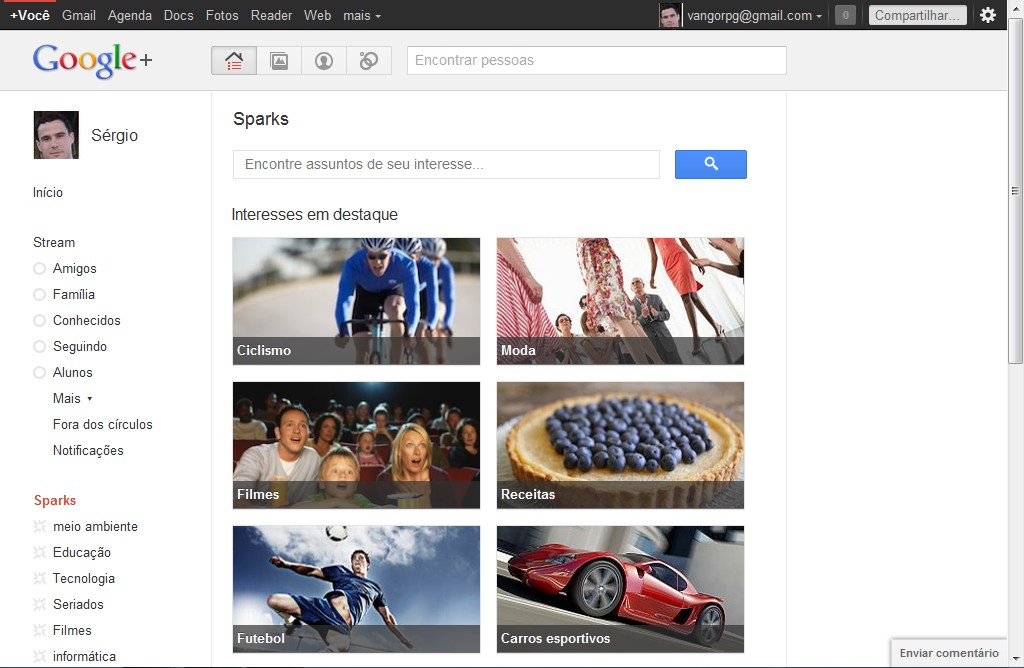This screenshot has height=668, width=1024.
Task: Expand the 'mais' menu in top bar
Action: 361,16
